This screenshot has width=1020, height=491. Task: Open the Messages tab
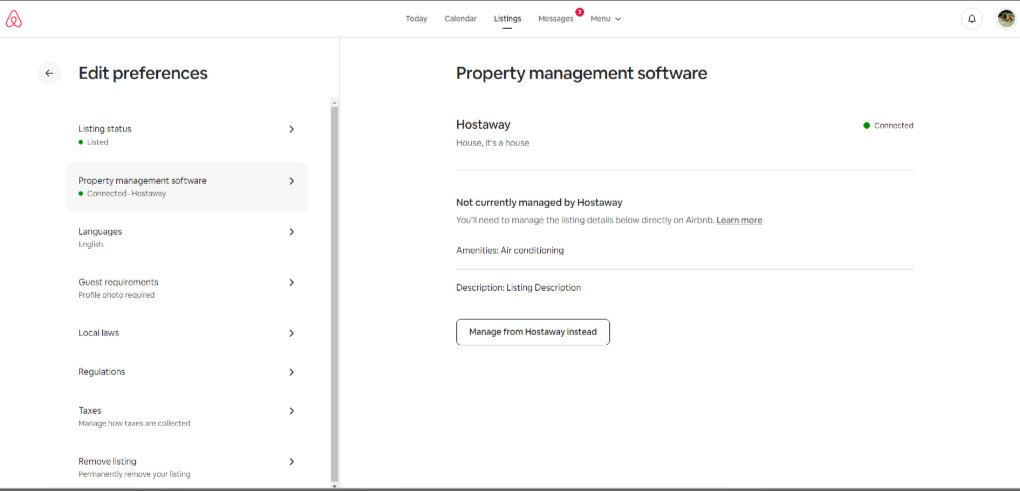556,19
